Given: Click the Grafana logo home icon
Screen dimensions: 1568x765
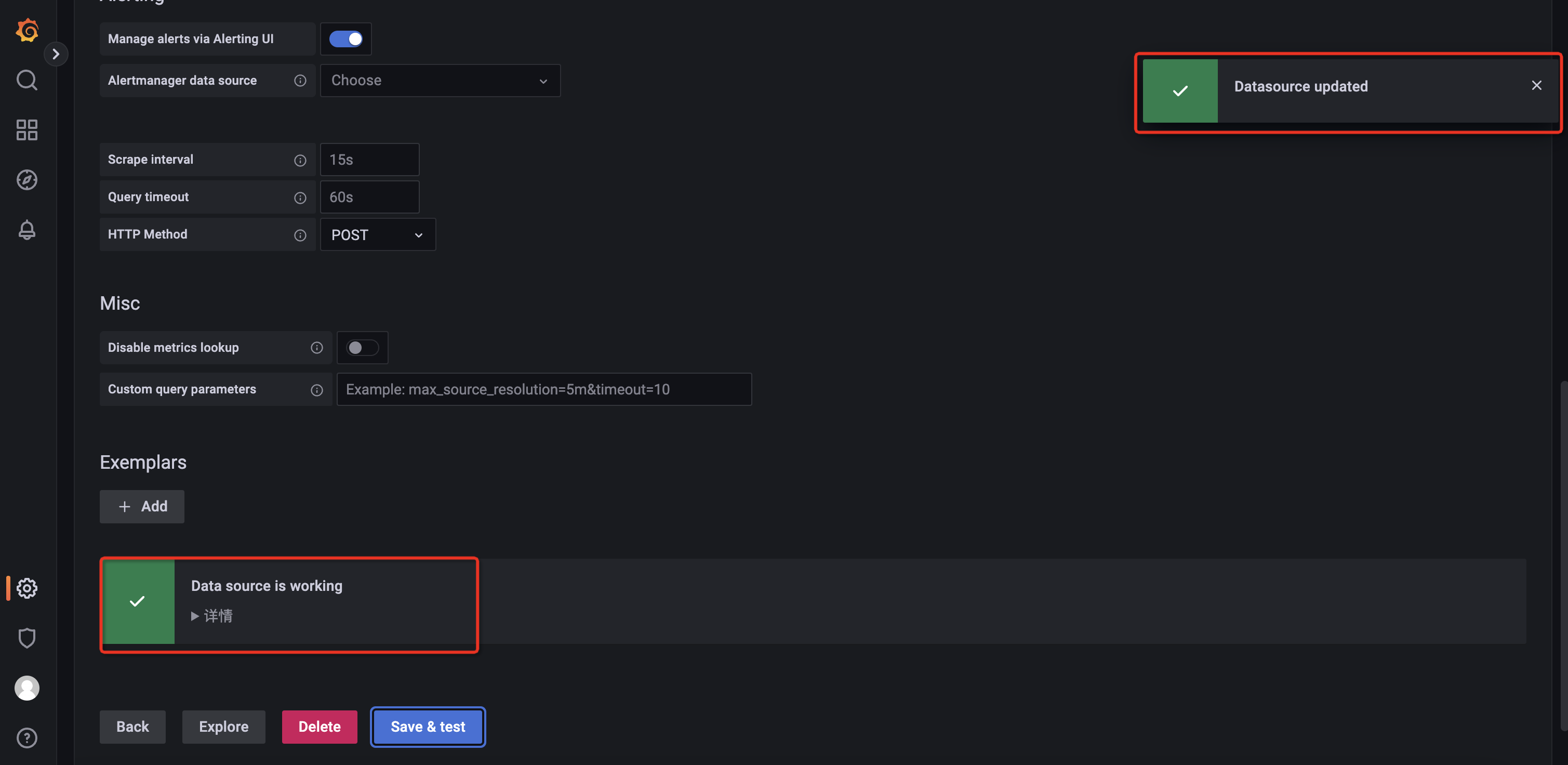Looking at the screenshot, I should point(27,30).
